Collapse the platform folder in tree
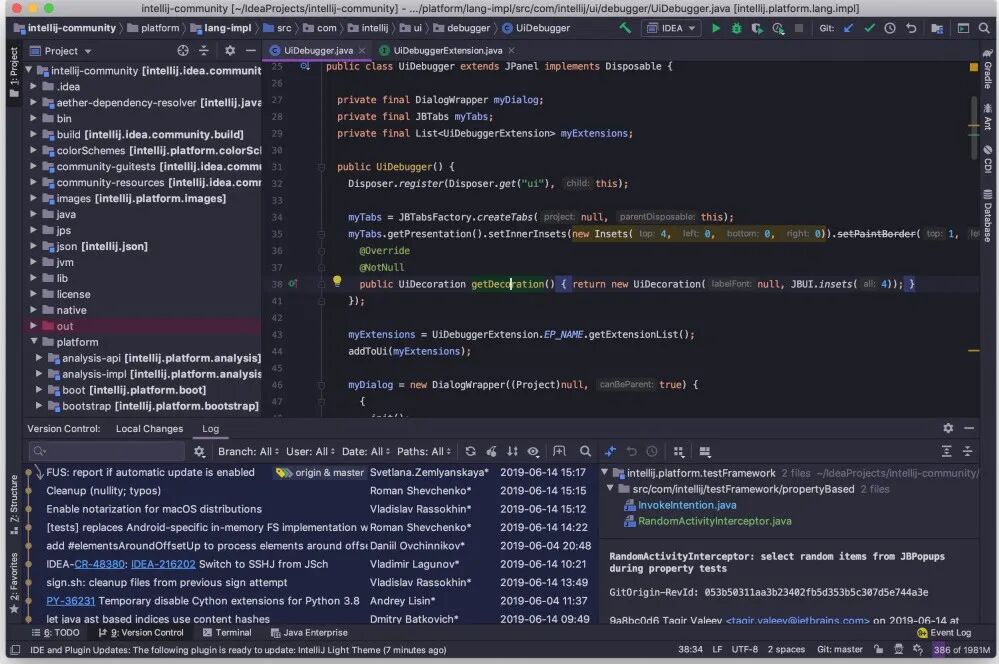 (x=34, y=342)
